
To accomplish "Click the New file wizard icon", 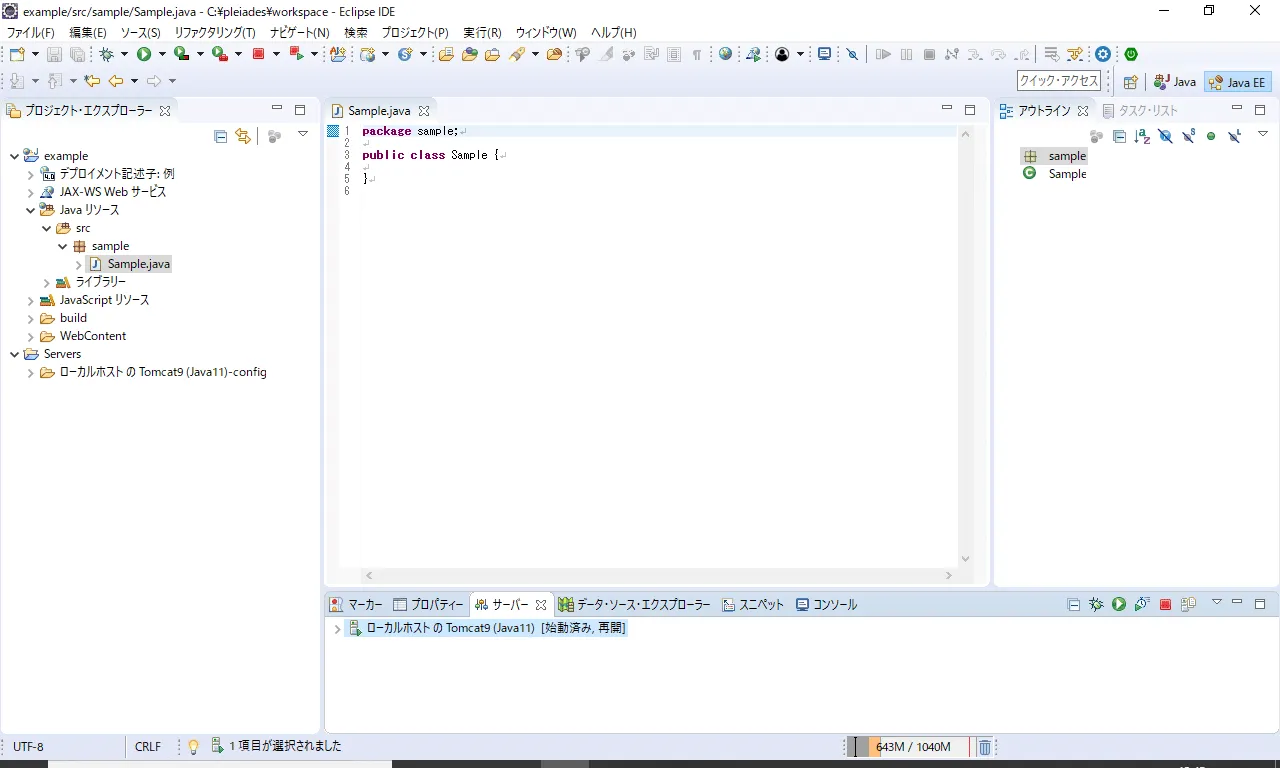I will coord(19,54).
